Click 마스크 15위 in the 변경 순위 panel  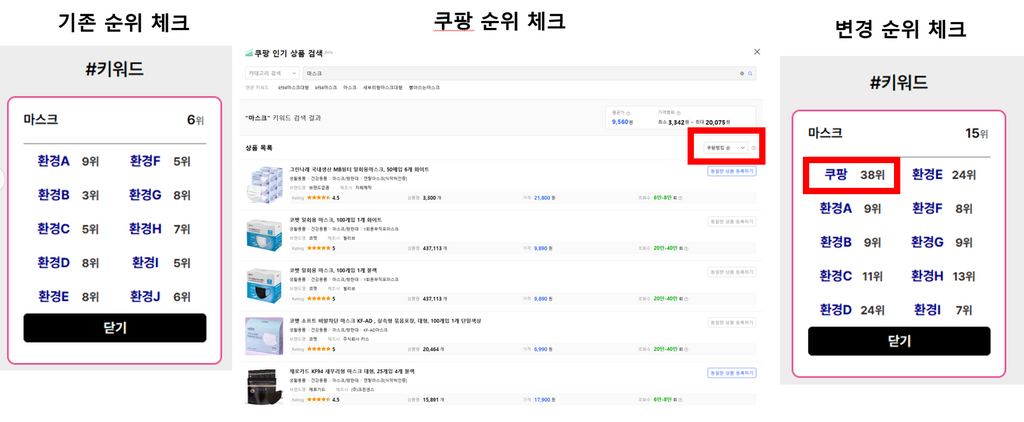pyautogui.click(x=899, y=133)
